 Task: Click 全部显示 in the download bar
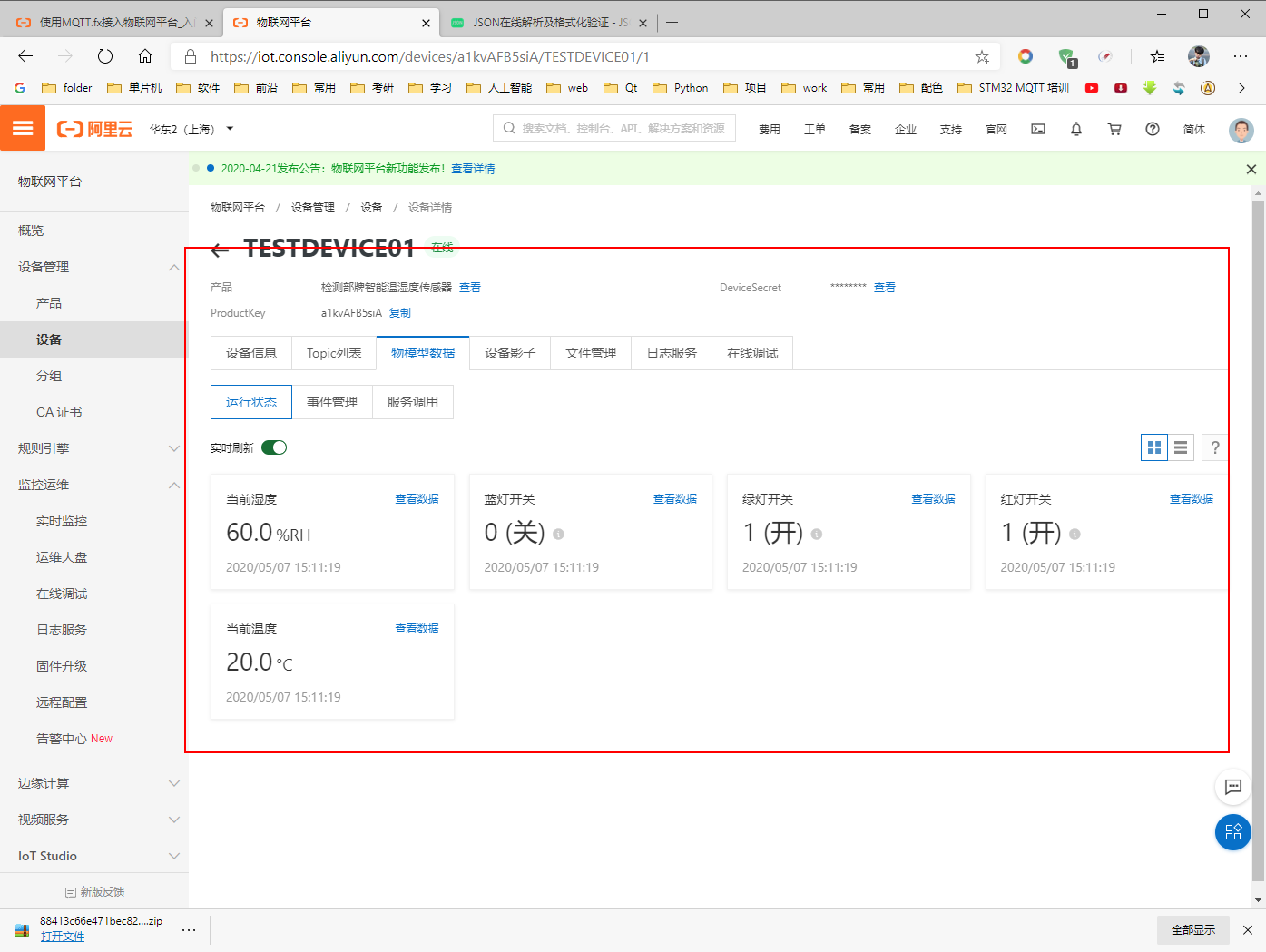pyautogui.click(x=1193, y=930)
